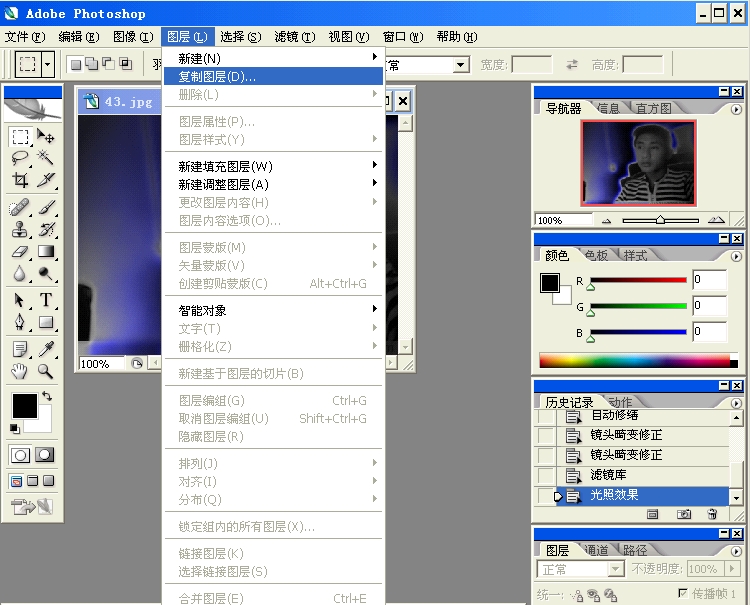Switch to the 直方图 tab
This screenshot has width=750, height=605.
click(x=653, y=109)
